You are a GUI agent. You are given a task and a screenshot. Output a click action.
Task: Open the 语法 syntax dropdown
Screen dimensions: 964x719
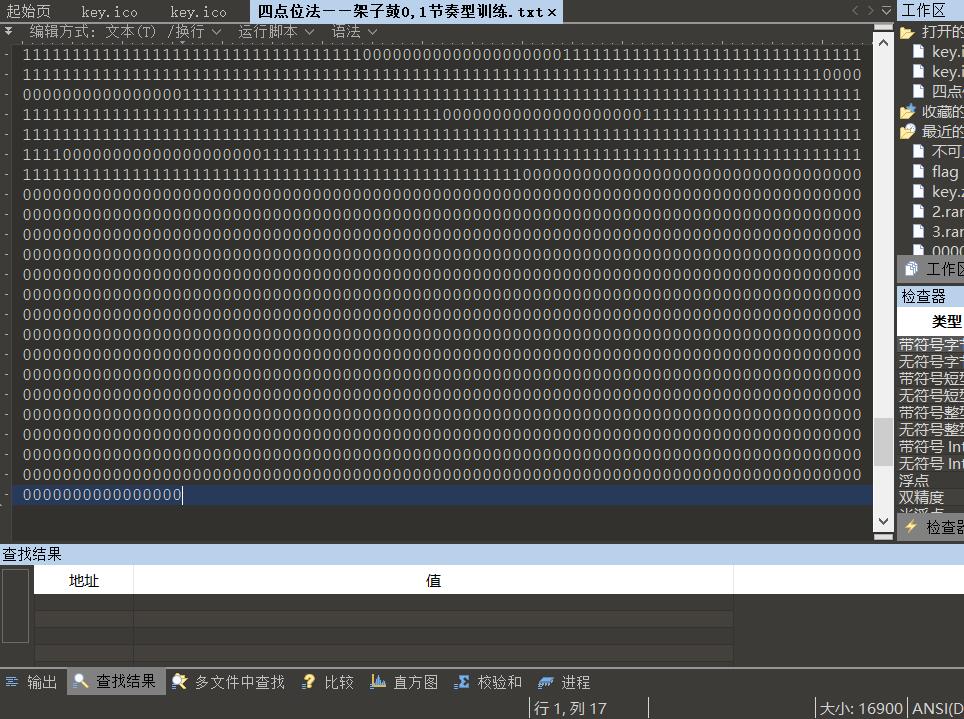(x=354, y=31)
